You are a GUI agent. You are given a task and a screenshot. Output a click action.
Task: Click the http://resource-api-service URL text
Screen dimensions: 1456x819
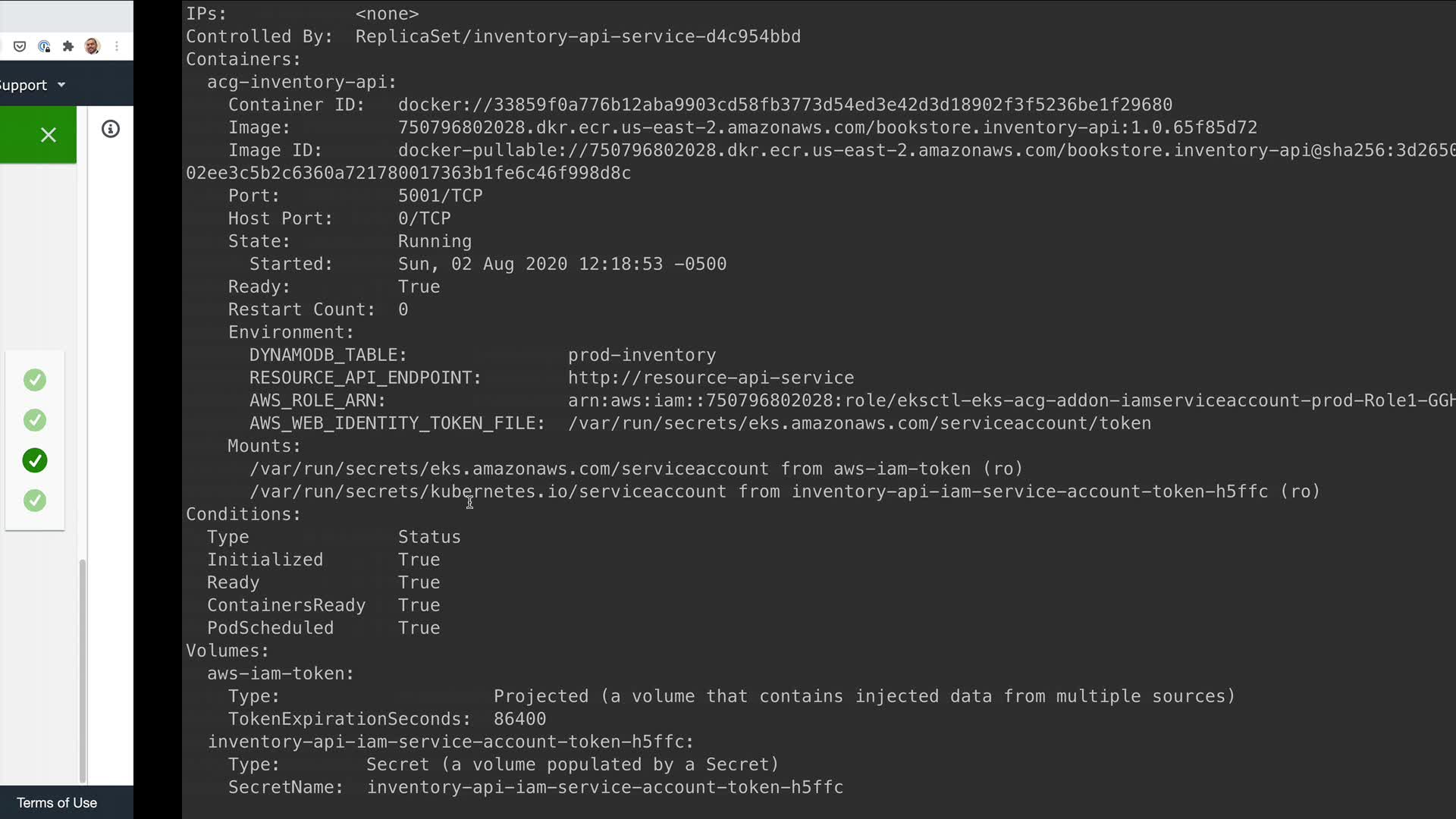[711, 378]
